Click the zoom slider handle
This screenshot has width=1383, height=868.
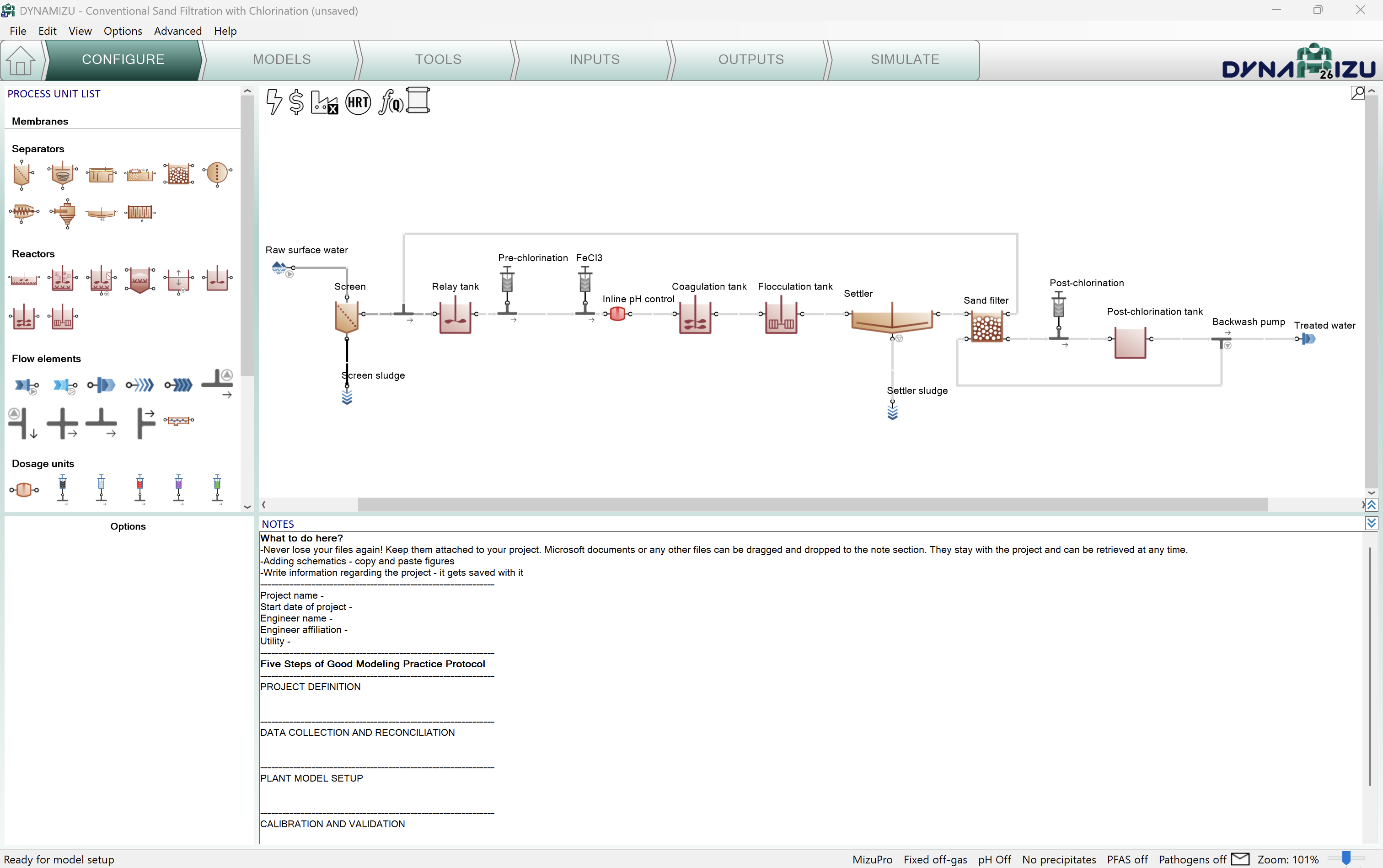click(1345, 858)
